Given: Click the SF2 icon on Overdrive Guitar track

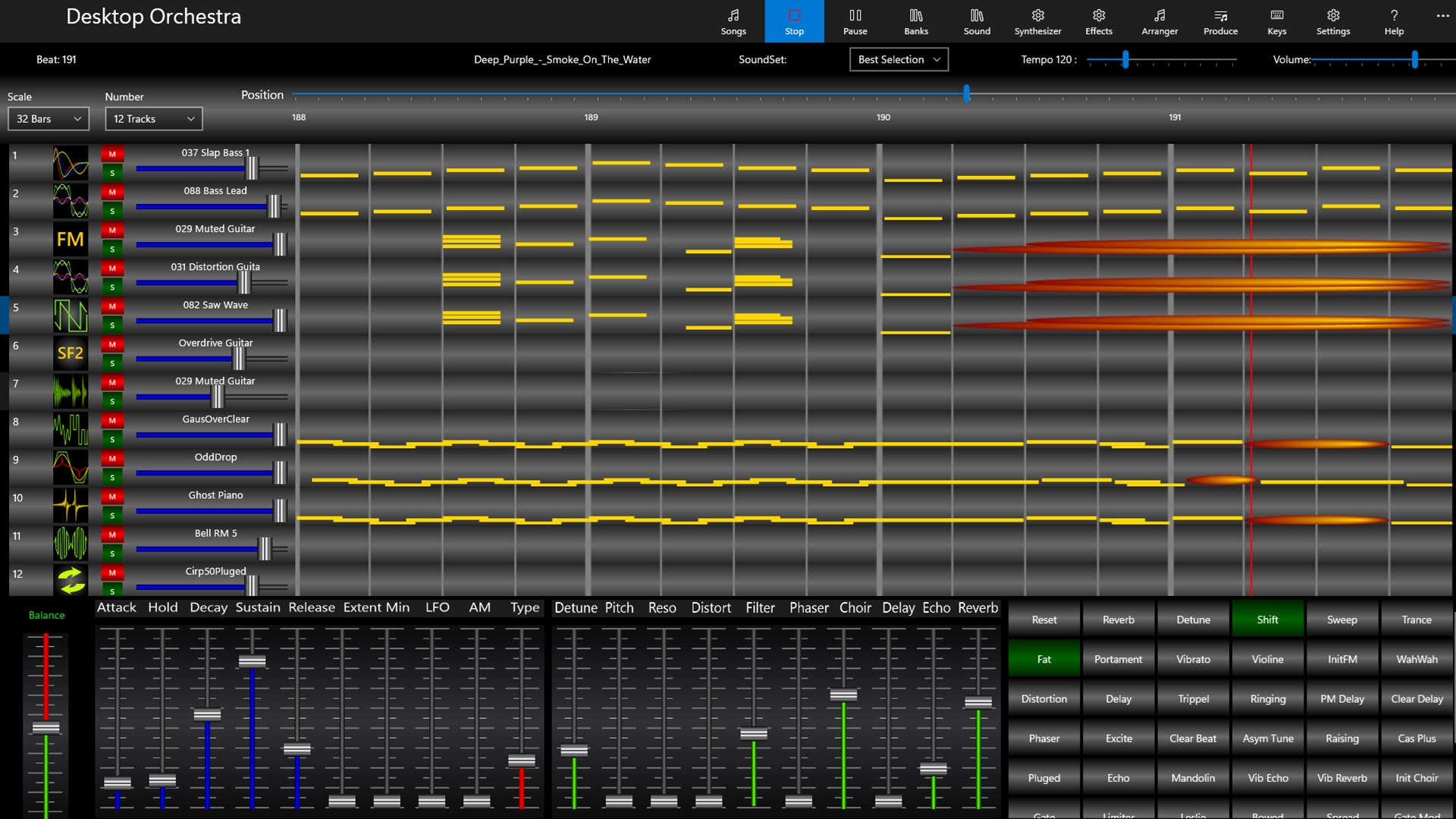Looking at the screenshot, I should 70,353.
